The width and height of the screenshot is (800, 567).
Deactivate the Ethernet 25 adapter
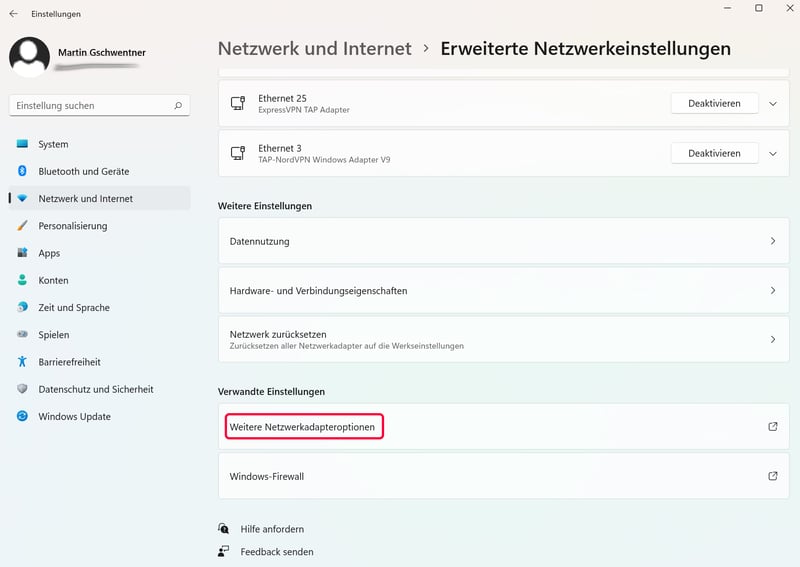tap(714, 103)
